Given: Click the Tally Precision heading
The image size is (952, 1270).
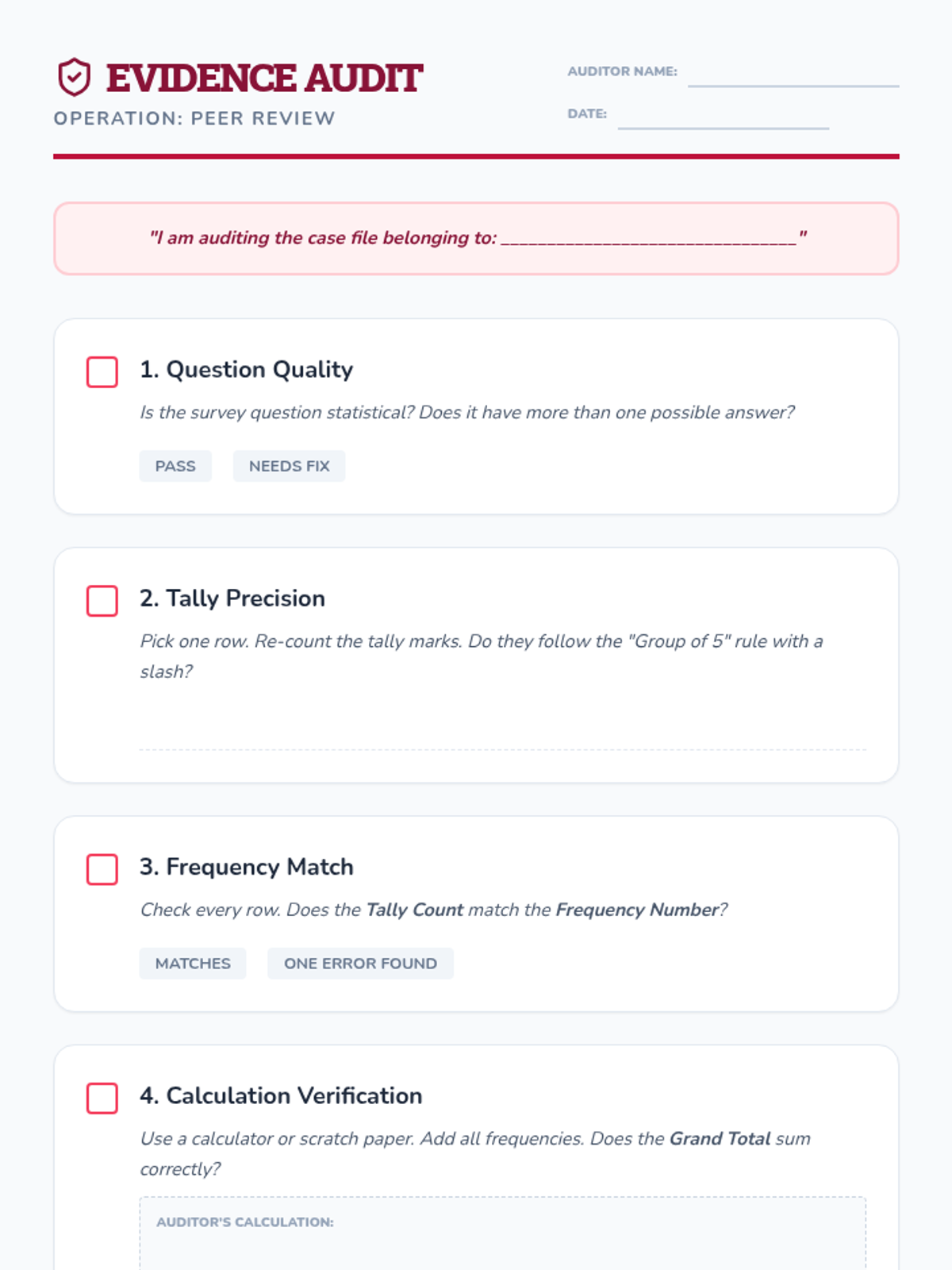Looking at the screenshot, I should pos(232,598).
